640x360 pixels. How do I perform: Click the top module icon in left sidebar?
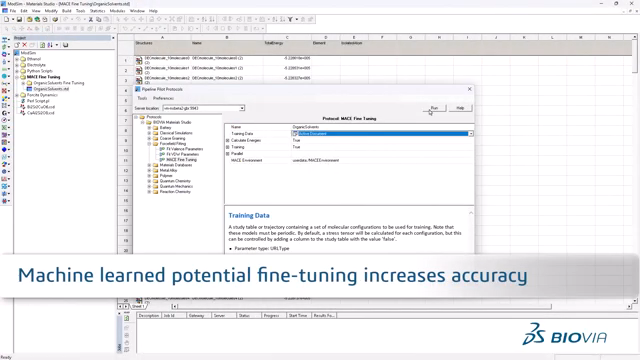click(4, 40)
